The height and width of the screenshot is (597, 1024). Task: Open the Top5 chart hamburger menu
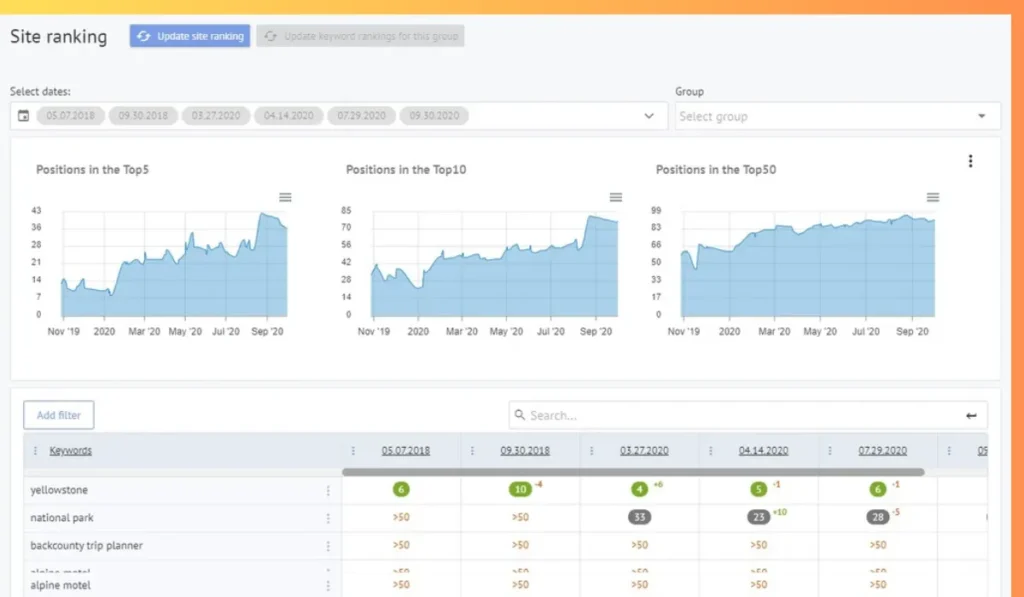point(285,197)
